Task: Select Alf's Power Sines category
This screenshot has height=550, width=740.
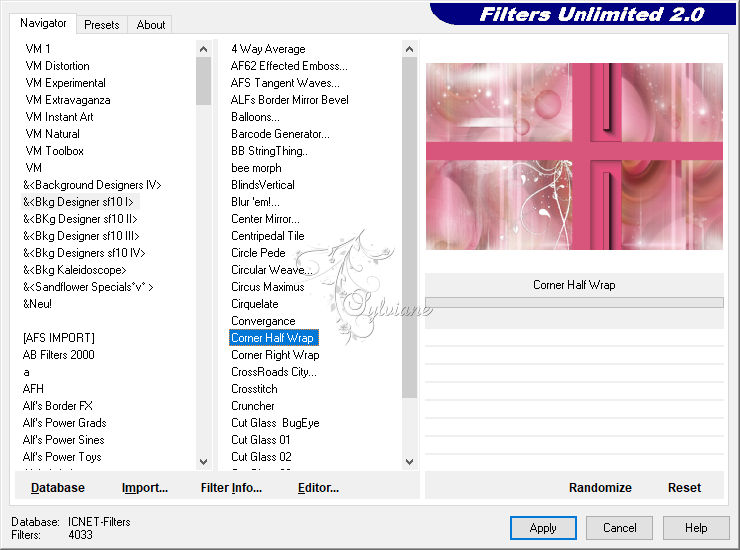Action: point(63,440)
